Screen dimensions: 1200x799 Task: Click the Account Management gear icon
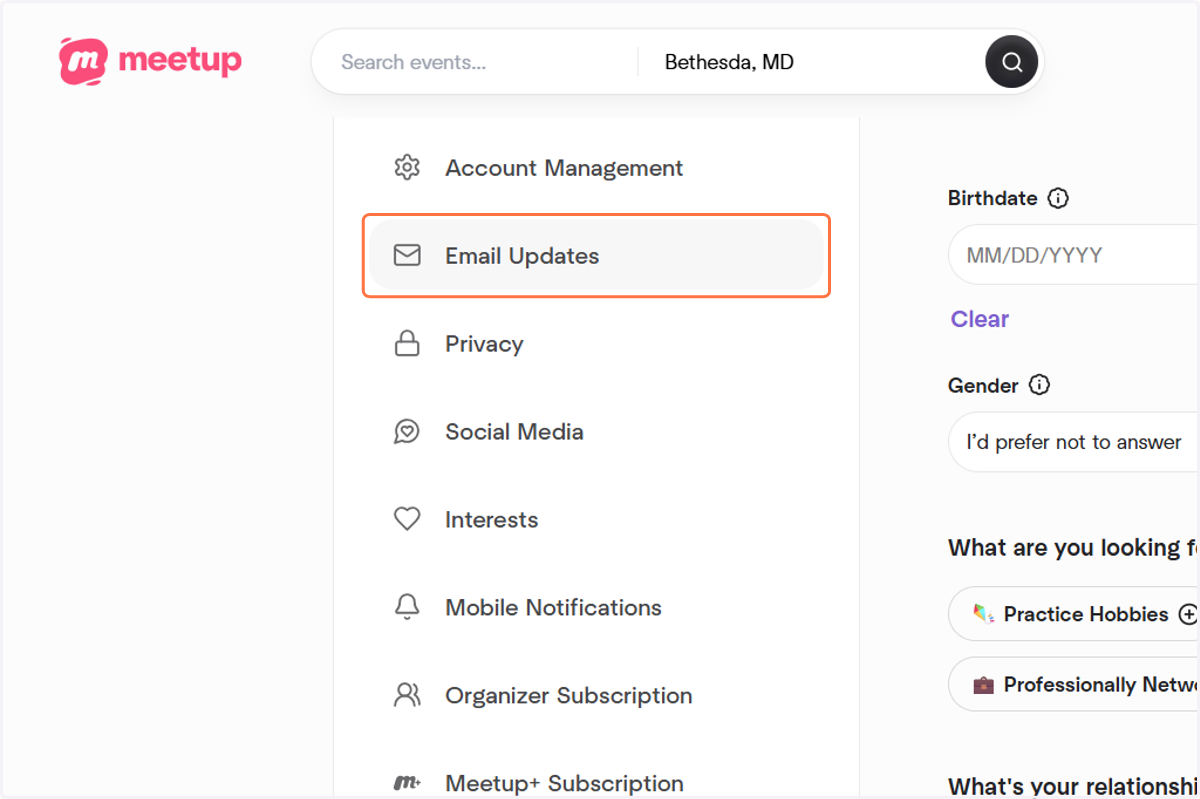(x=407, y=167)
